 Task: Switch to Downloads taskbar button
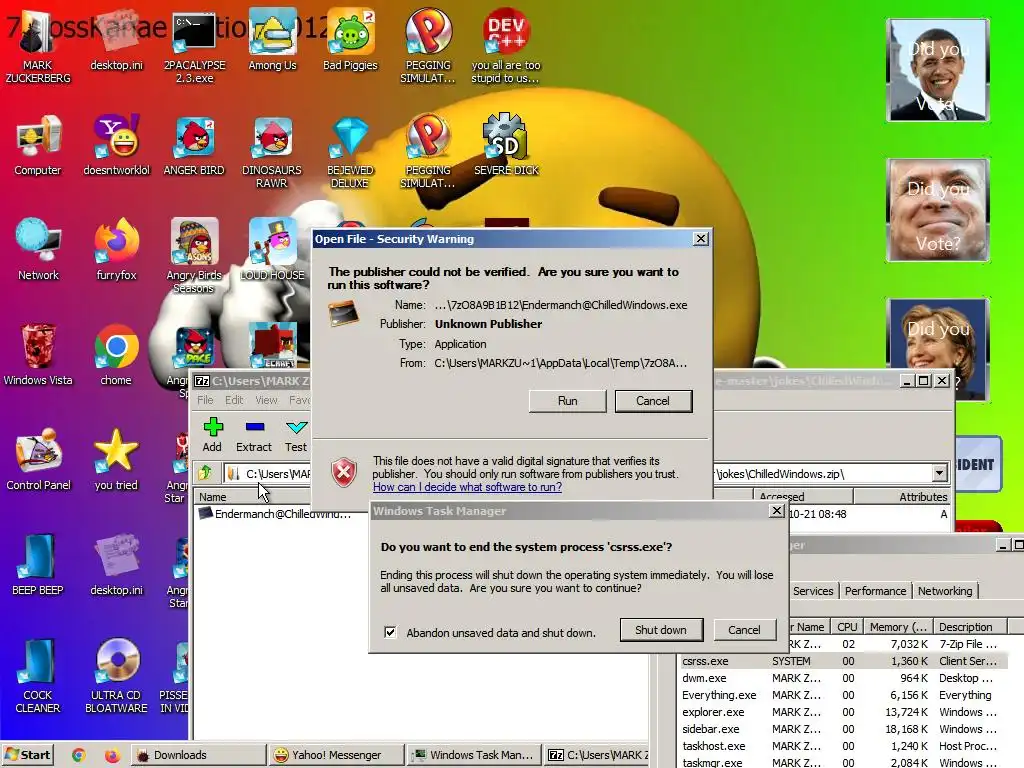tap(198, 755)
